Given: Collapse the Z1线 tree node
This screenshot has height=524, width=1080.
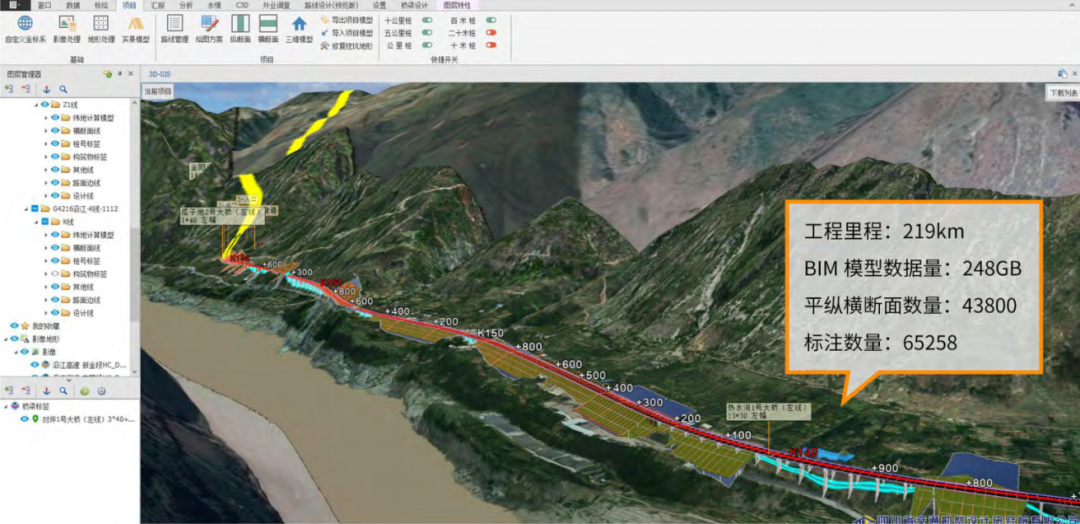Looking at the screenshot, I should pos(36,104).
